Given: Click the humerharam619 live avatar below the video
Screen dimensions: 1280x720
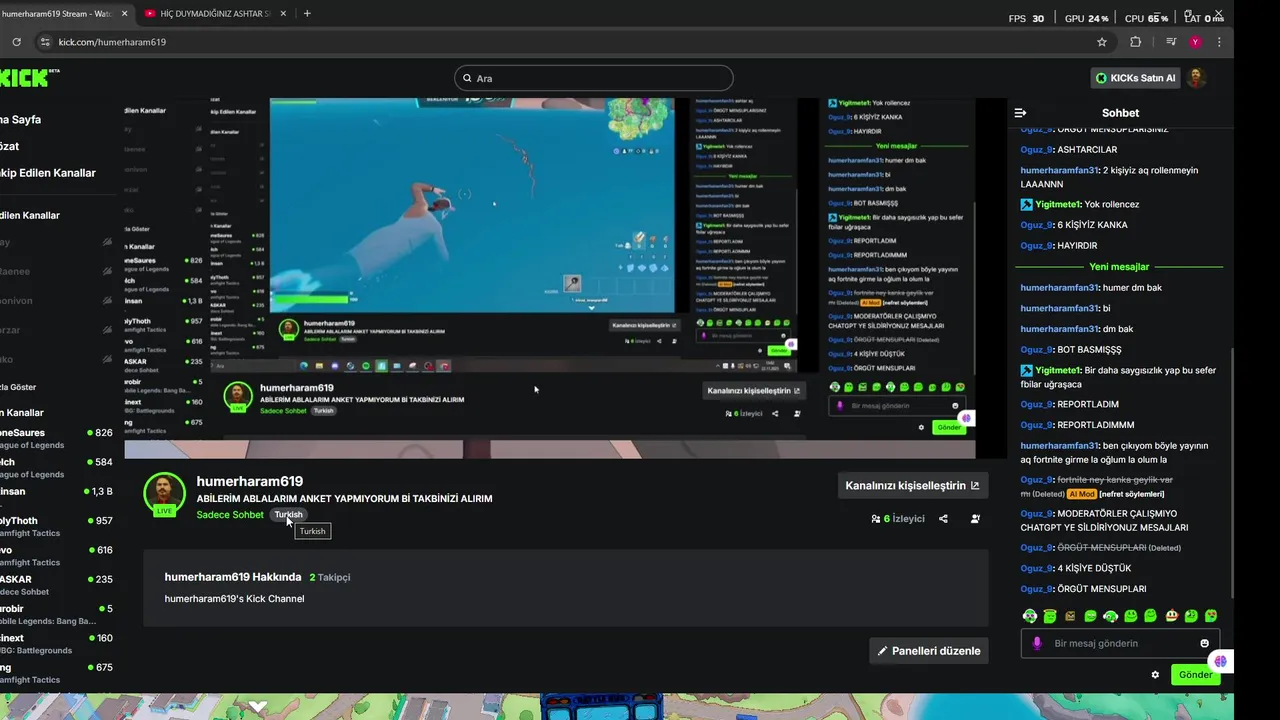Looking at the screenshot, I should [x=164, y=493].
